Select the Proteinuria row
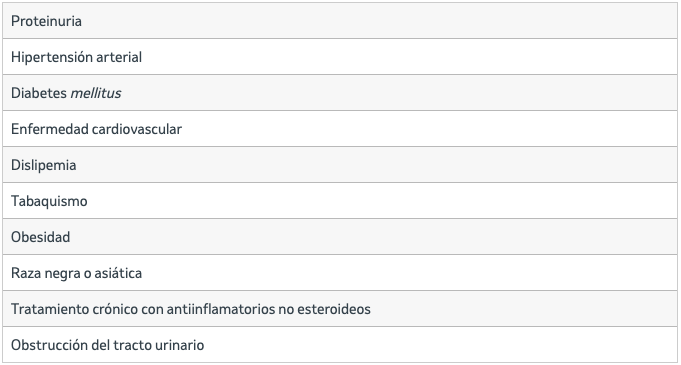This screenshot has width=681, height=365. 340,20
